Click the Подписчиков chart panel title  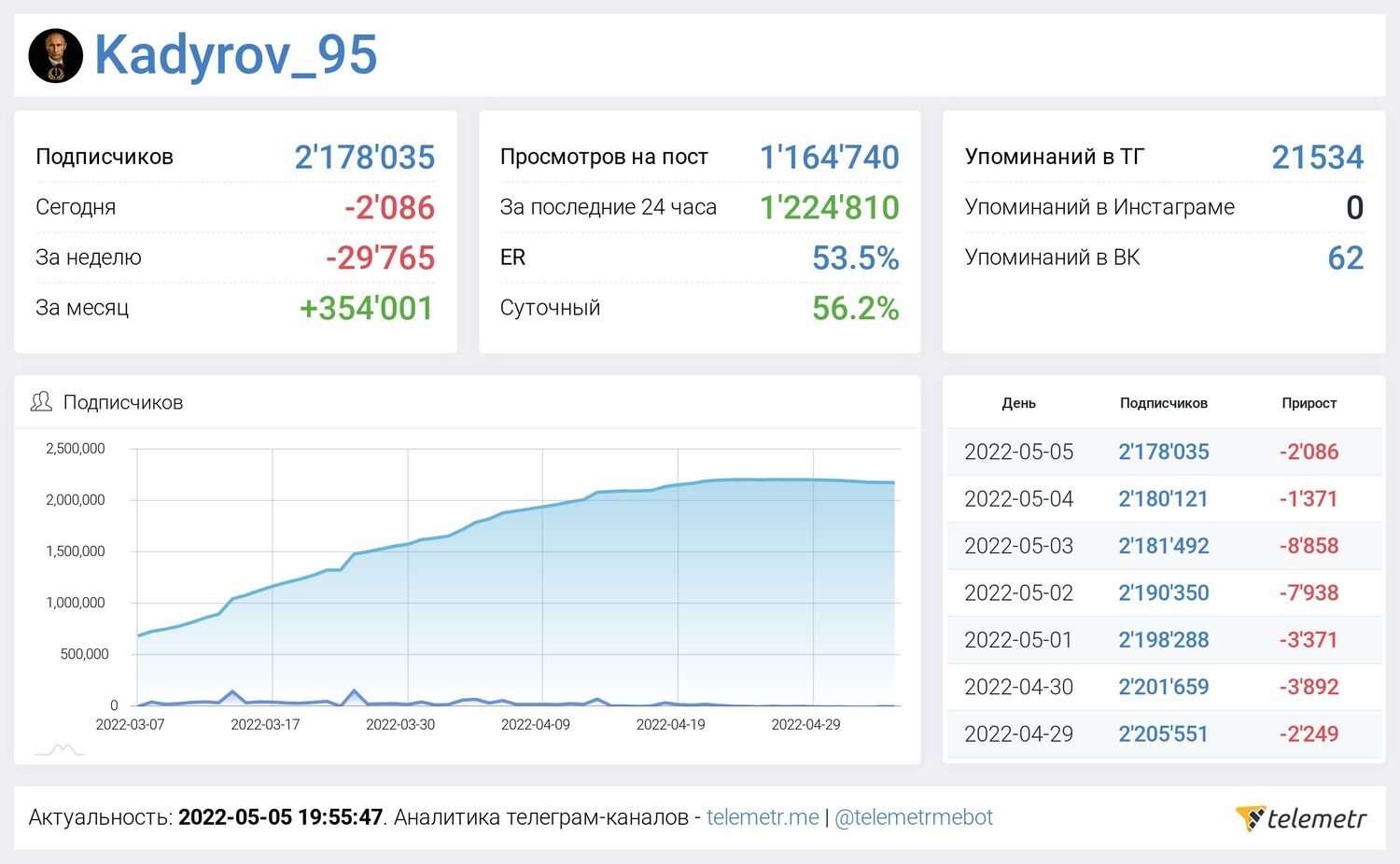pos(123,402)
